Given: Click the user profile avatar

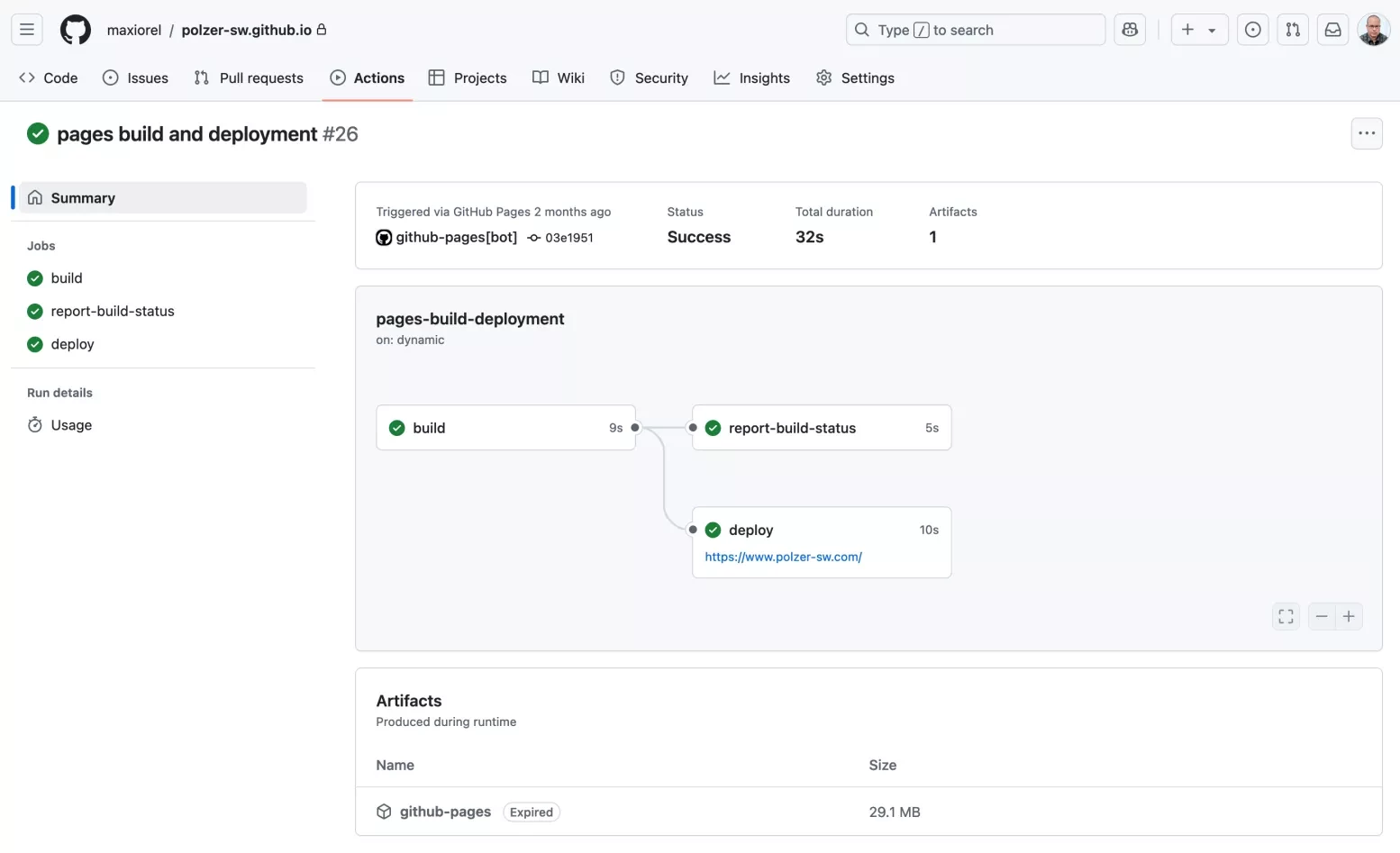Looking at the screenshot, I should 1373,30.
